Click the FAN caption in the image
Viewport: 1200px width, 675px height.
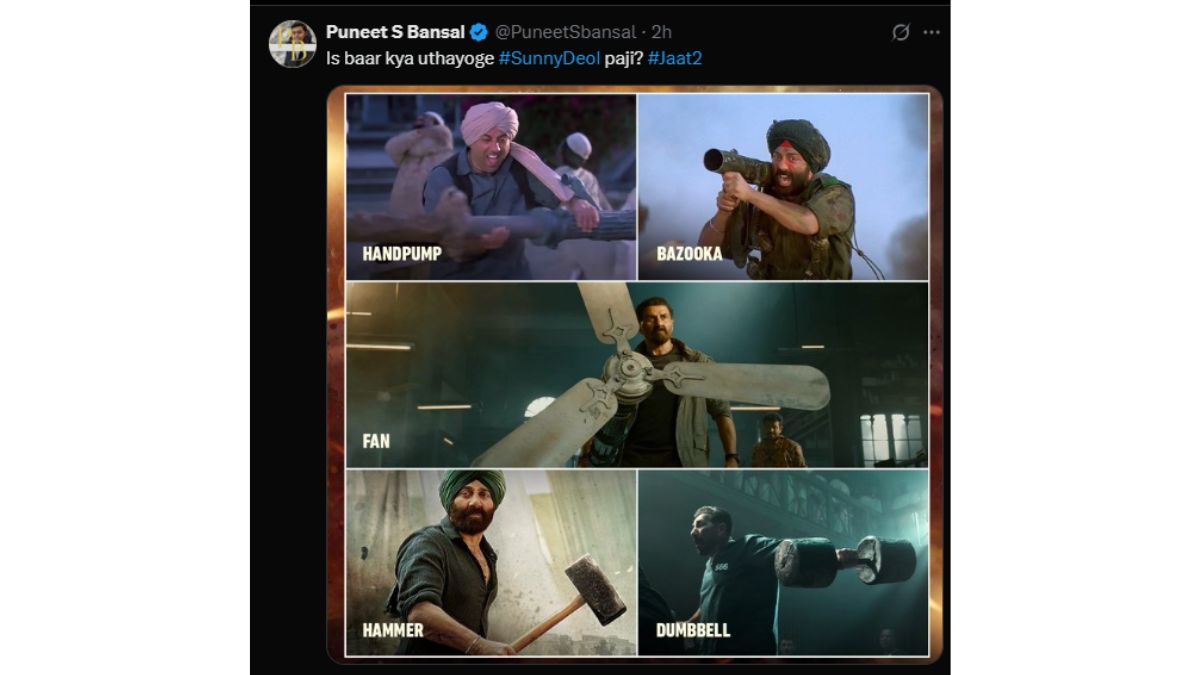click(375, 440)
